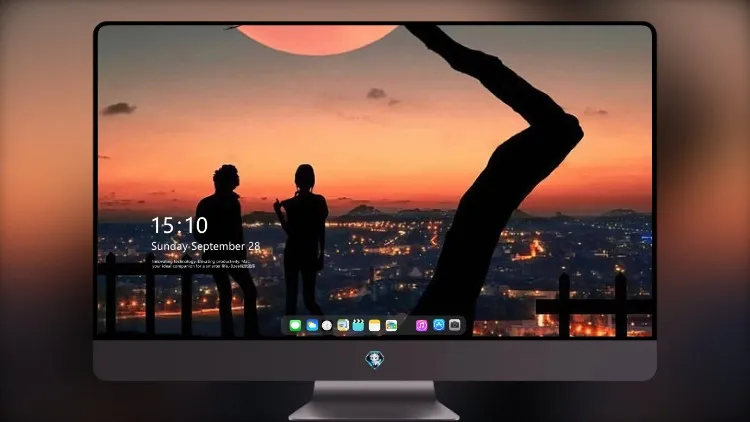Click the 'Sunday September 28' date text

tap(206, 246)
